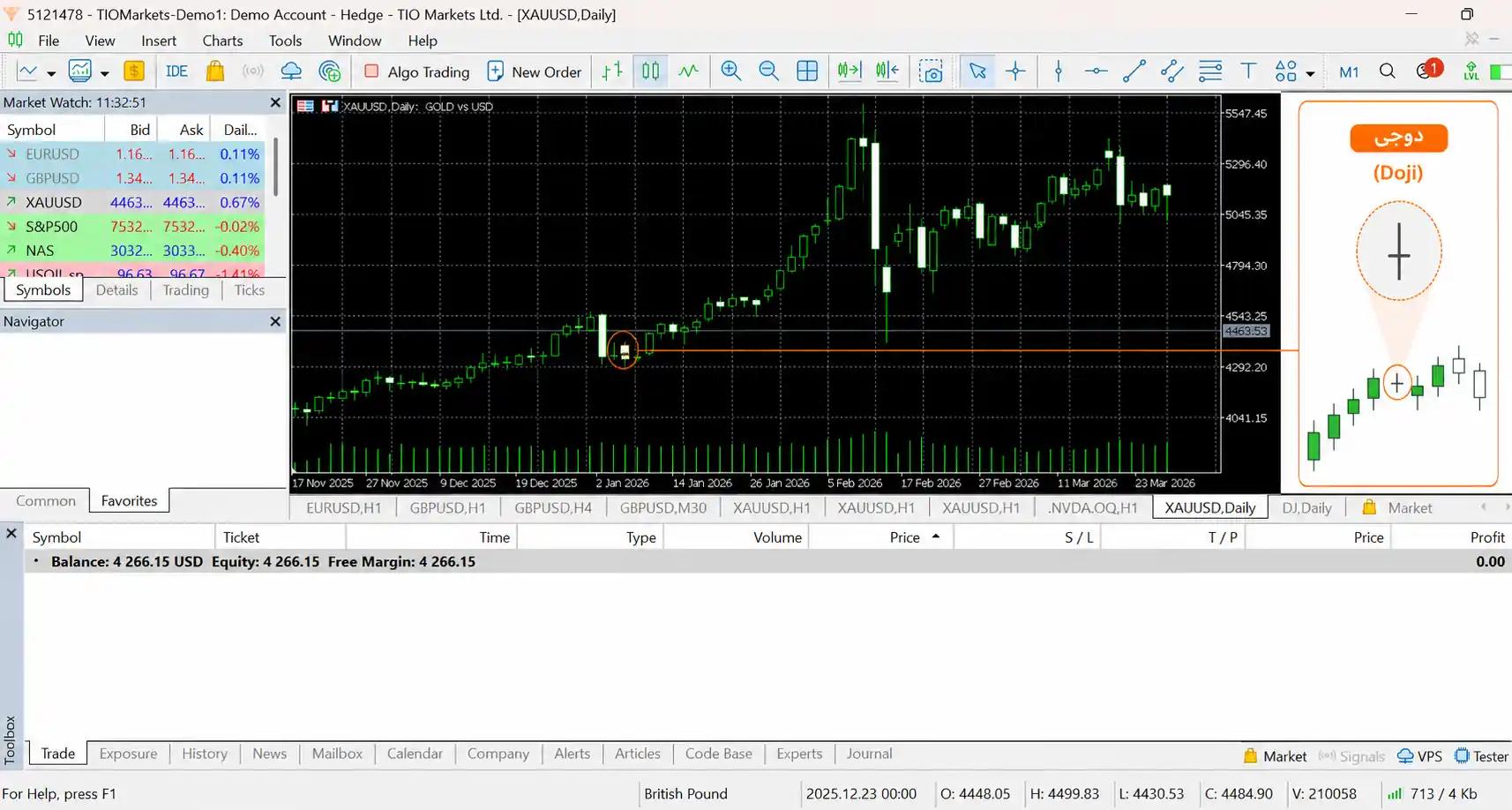Zoom in on the chart

click(x=731, y=71)
